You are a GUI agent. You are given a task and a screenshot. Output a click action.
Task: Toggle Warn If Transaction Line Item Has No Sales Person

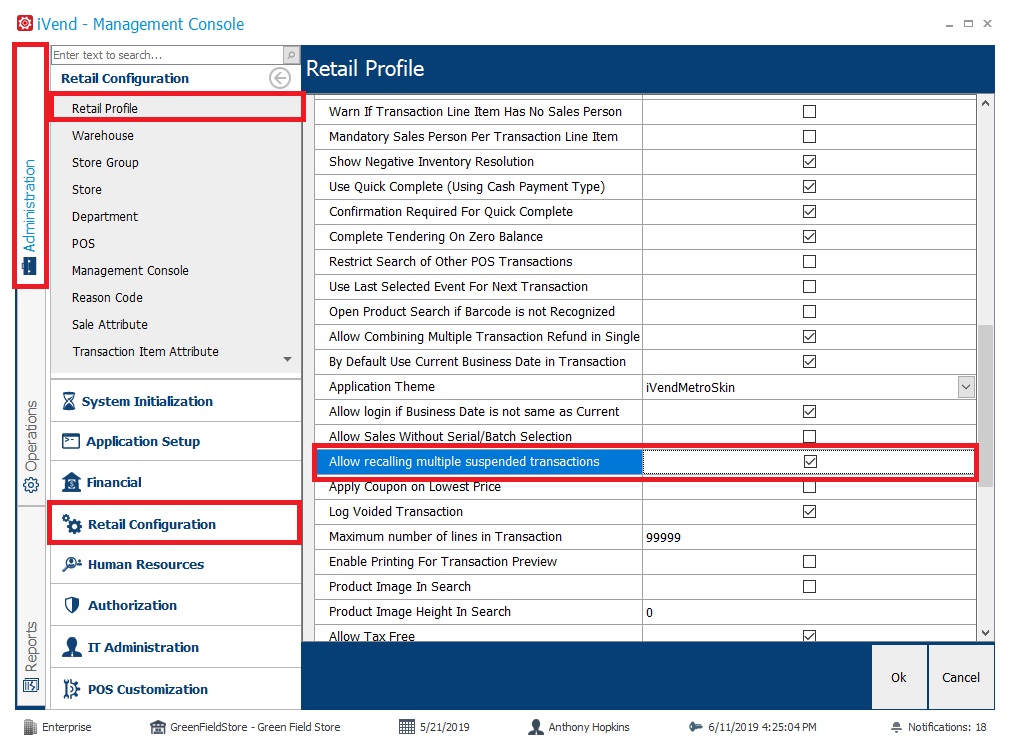(x=809, y=112)
